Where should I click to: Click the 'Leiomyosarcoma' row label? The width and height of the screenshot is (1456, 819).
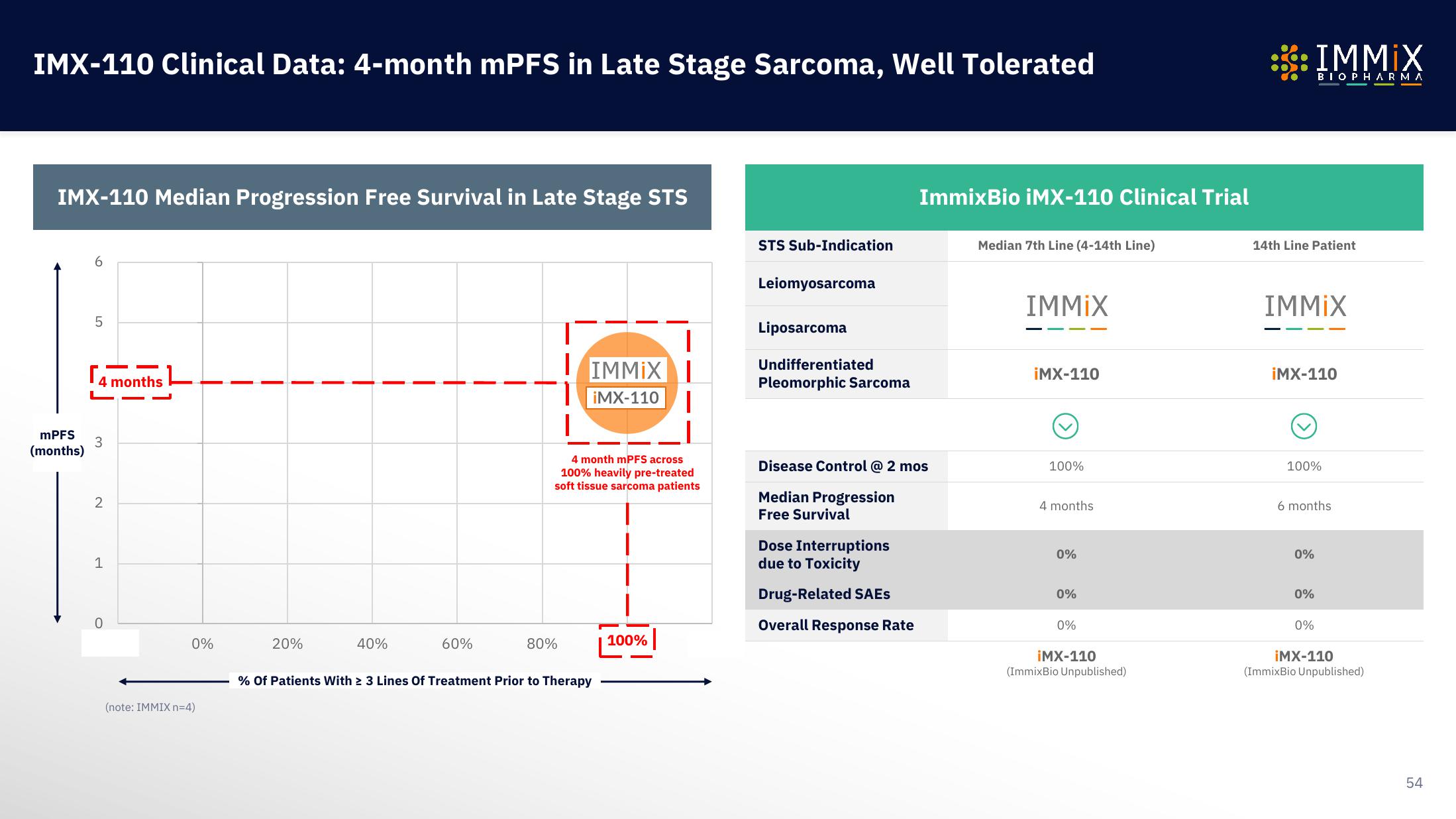816,283
